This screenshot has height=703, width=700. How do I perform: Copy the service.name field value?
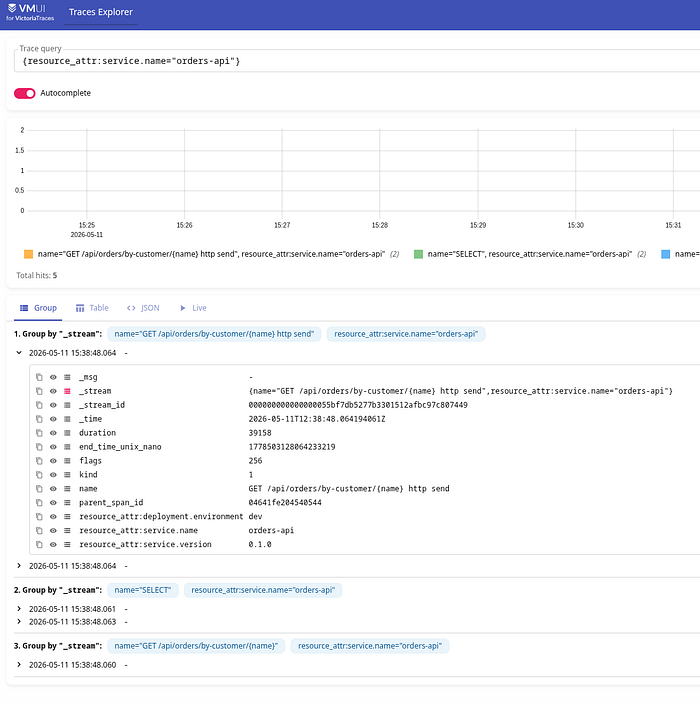[39, 530]
